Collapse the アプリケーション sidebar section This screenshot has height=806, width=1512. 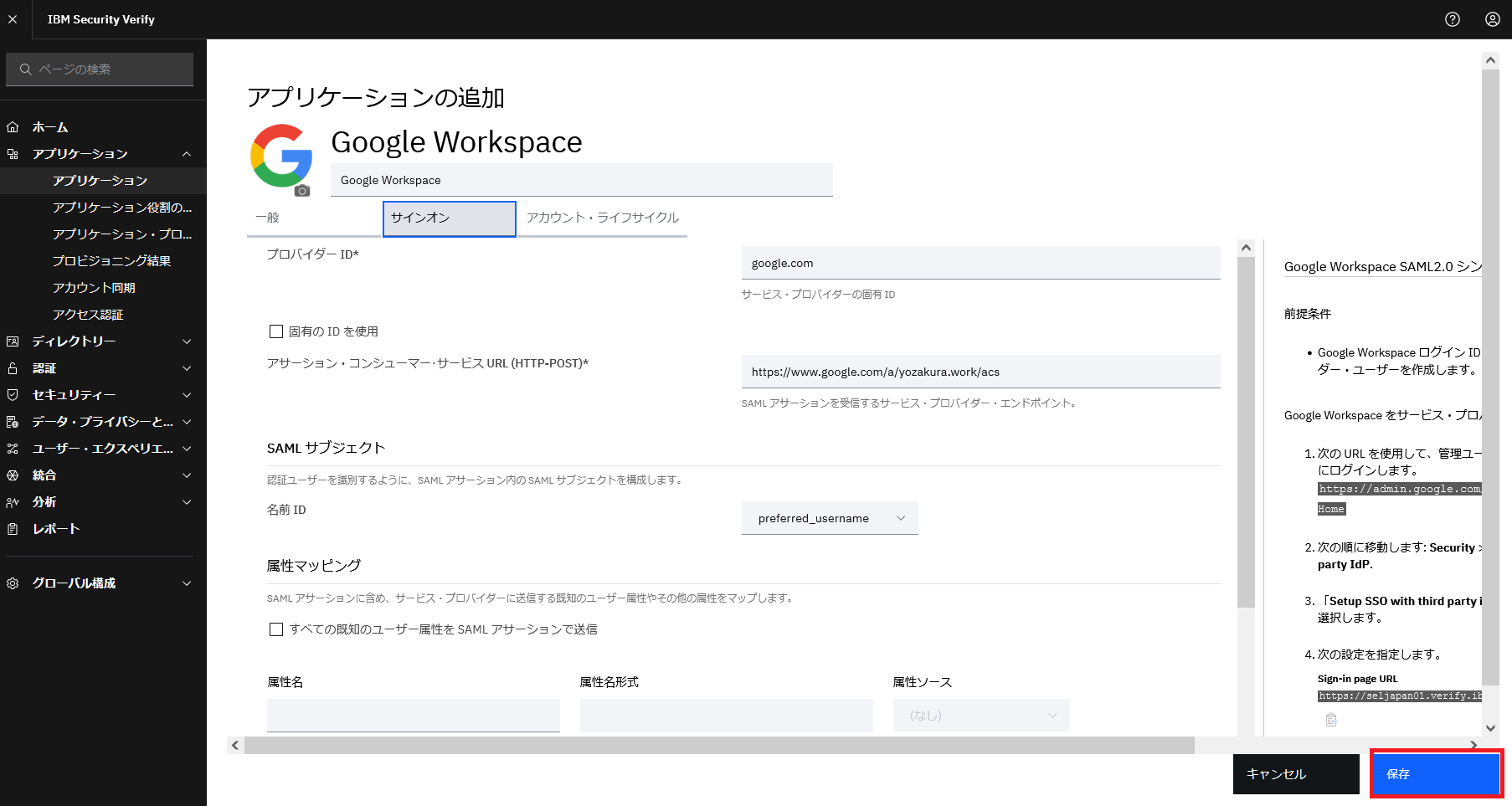pyautogui.click(x=187, y=154)
